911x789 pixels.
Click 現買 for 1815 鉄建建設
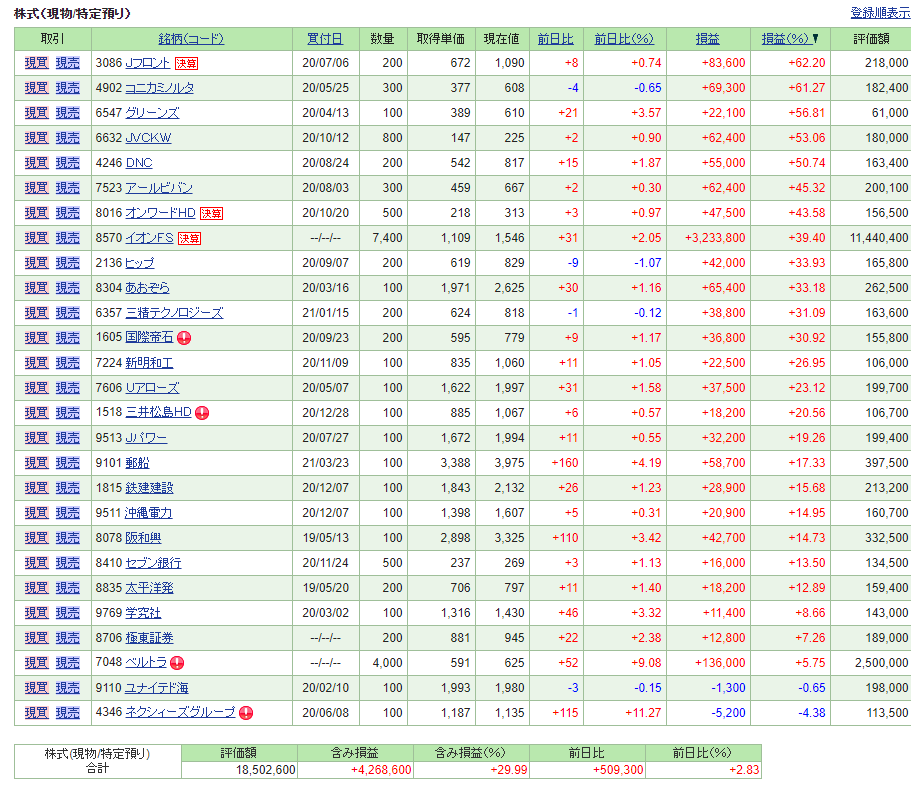[36, 487]
